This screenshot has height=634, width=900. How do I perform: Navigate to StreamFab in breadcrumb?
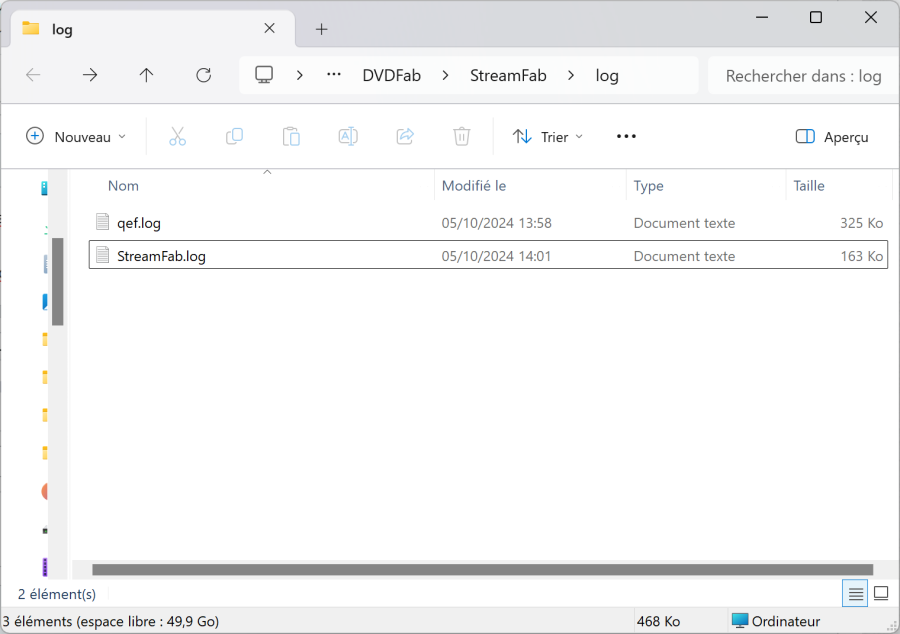click(x=508, y=75)
